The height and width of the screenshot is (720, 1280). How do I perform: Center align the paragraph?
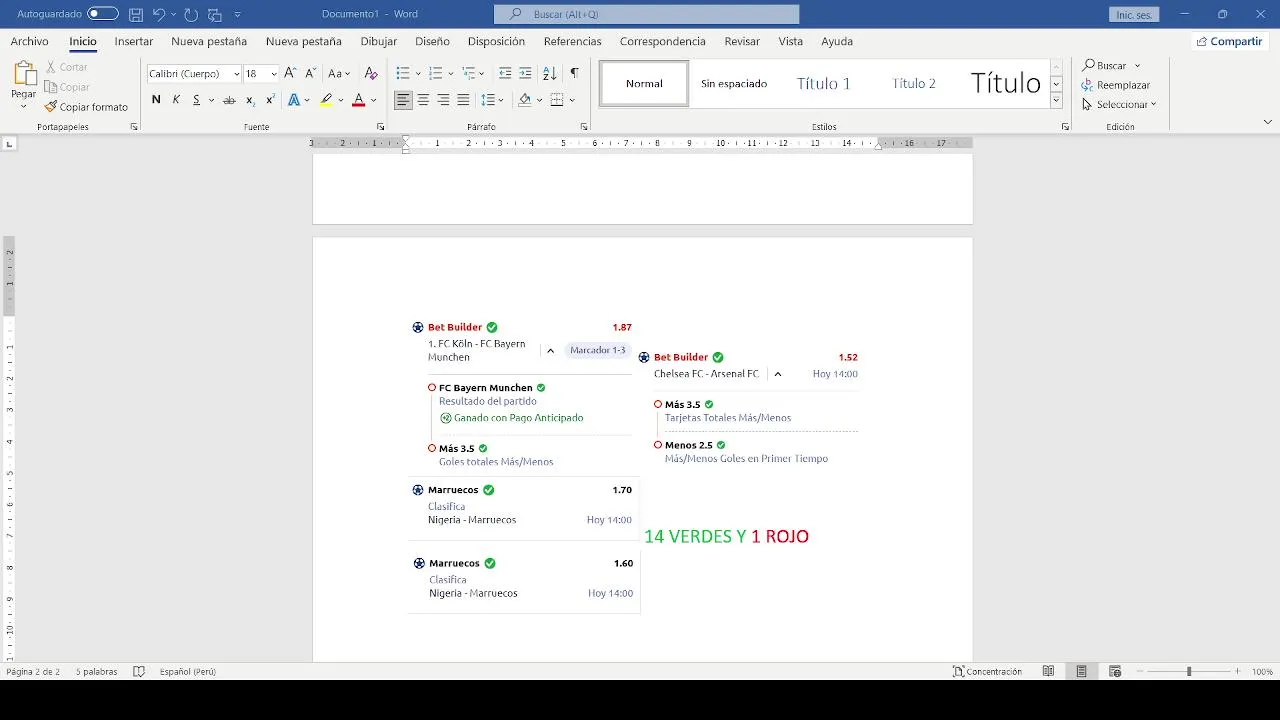[423, 100]
